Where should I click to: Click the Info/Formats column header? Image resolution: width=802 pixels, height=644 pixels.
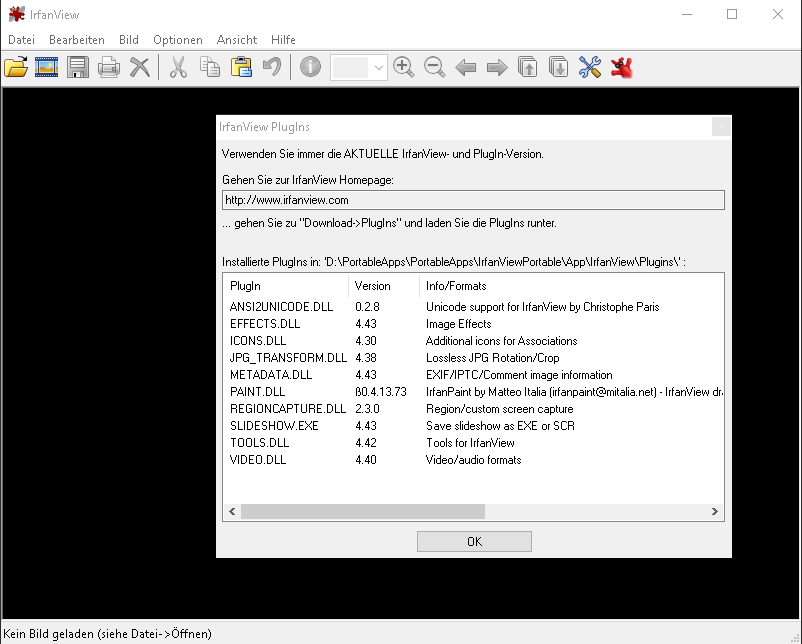pyautogui.click(x=571, y=286)
